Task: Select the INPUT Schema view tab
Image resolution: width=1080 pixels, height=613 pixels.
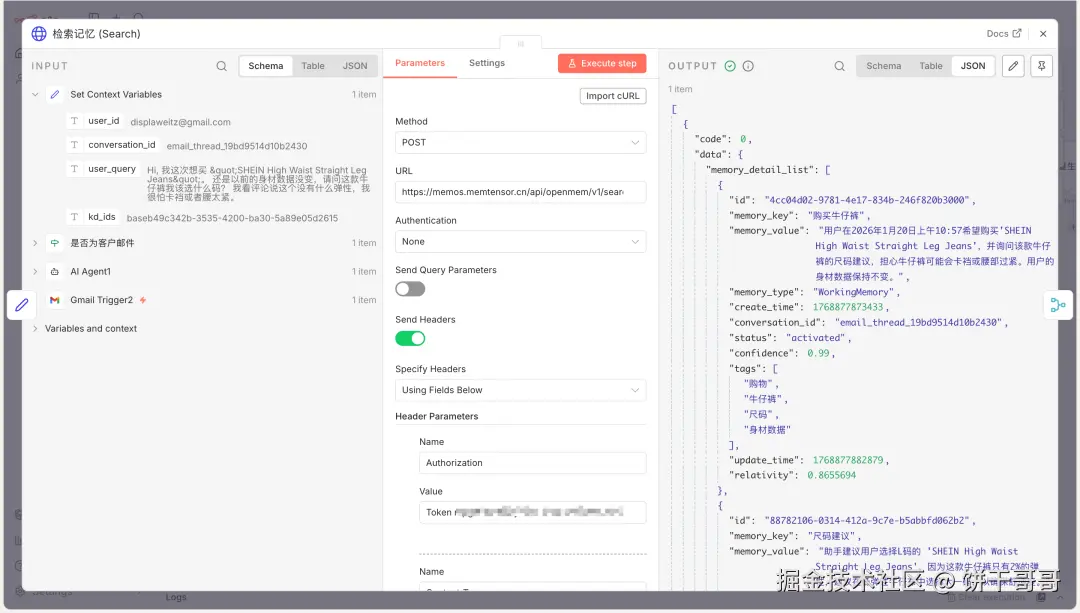Action: coord(266,66)
